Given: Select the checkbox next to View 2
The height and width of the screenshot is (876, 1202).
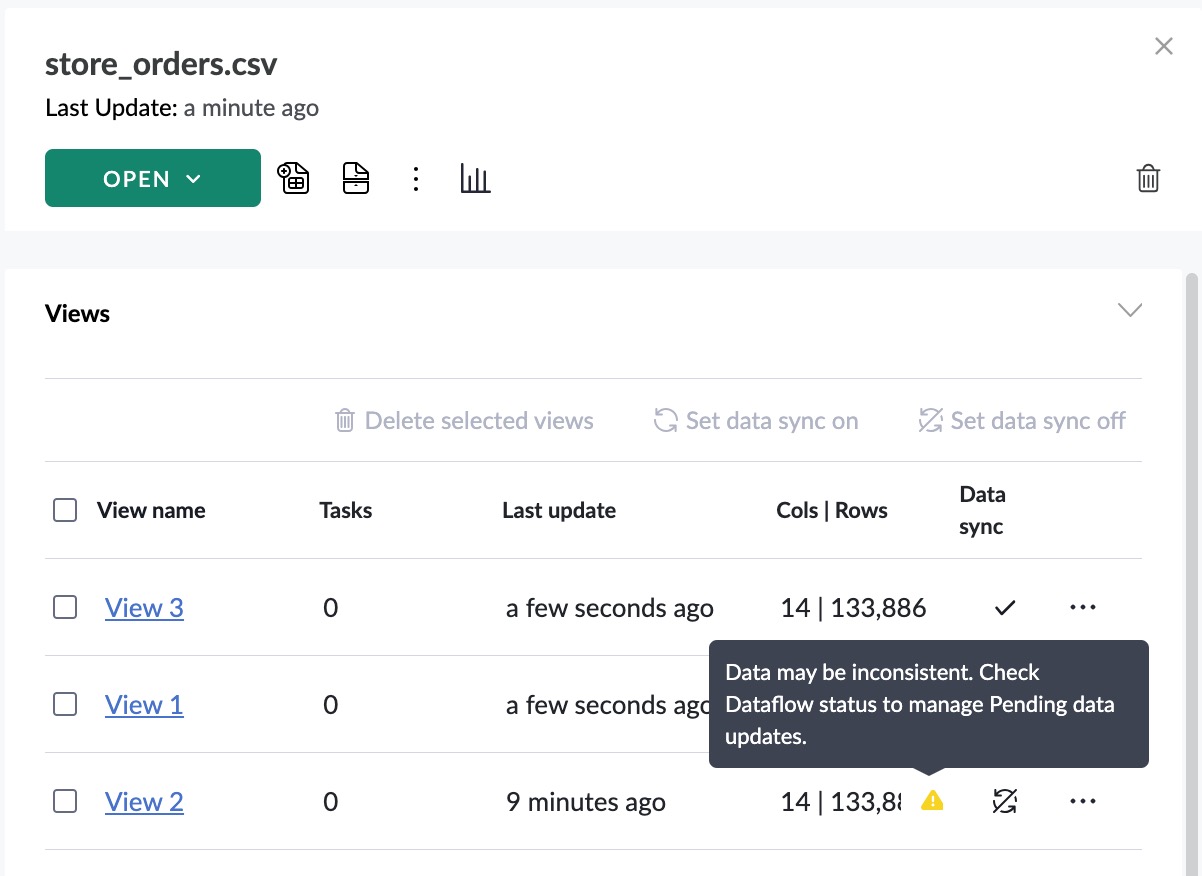Looking at the screenshot, I should 64,800.
